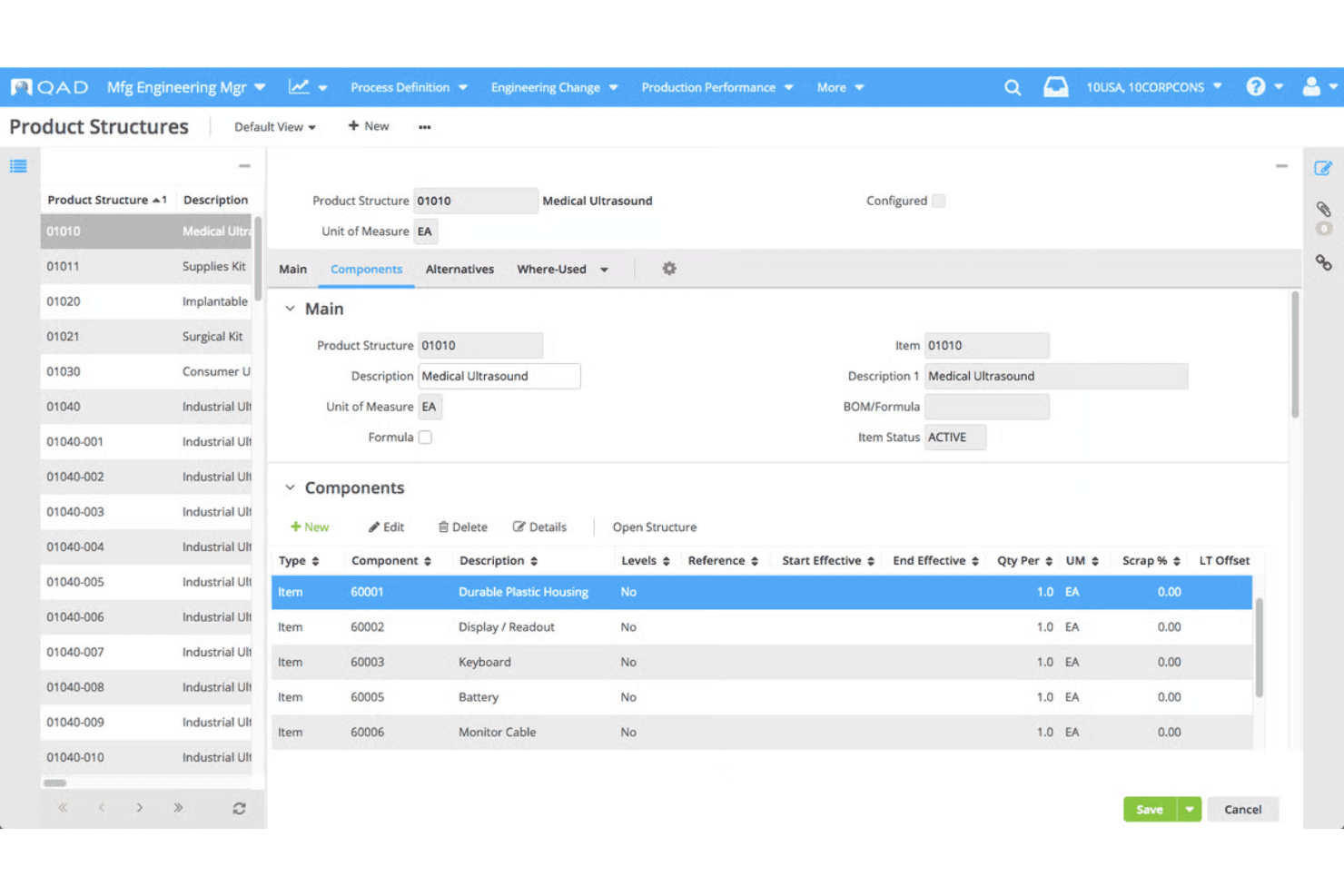The image size is (1344, 896).
Task: Open the help question mark menu
Action: pyautogui.click(x=1264, y=87)
